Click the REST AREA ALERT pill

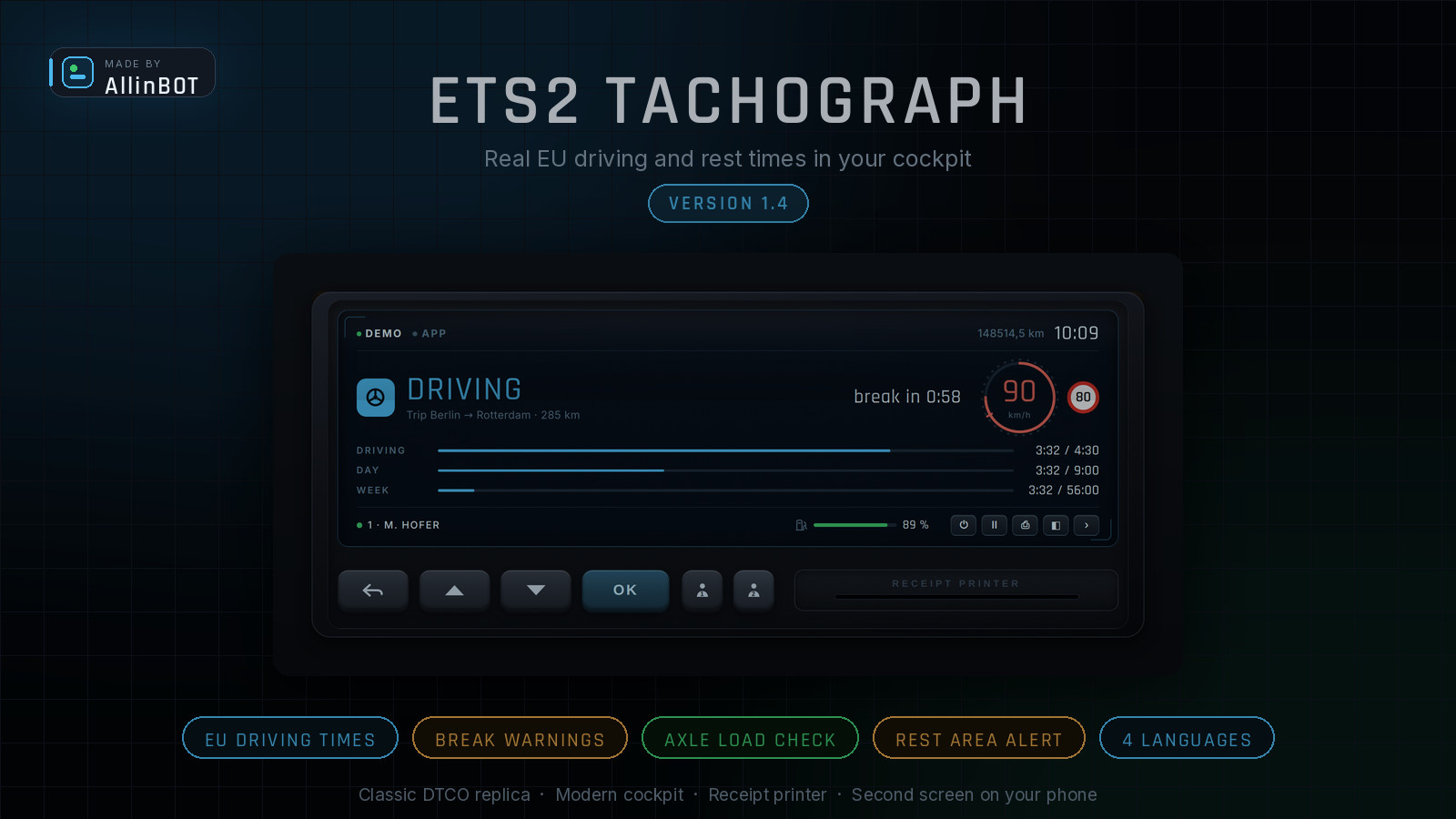(x=979, y=740)
